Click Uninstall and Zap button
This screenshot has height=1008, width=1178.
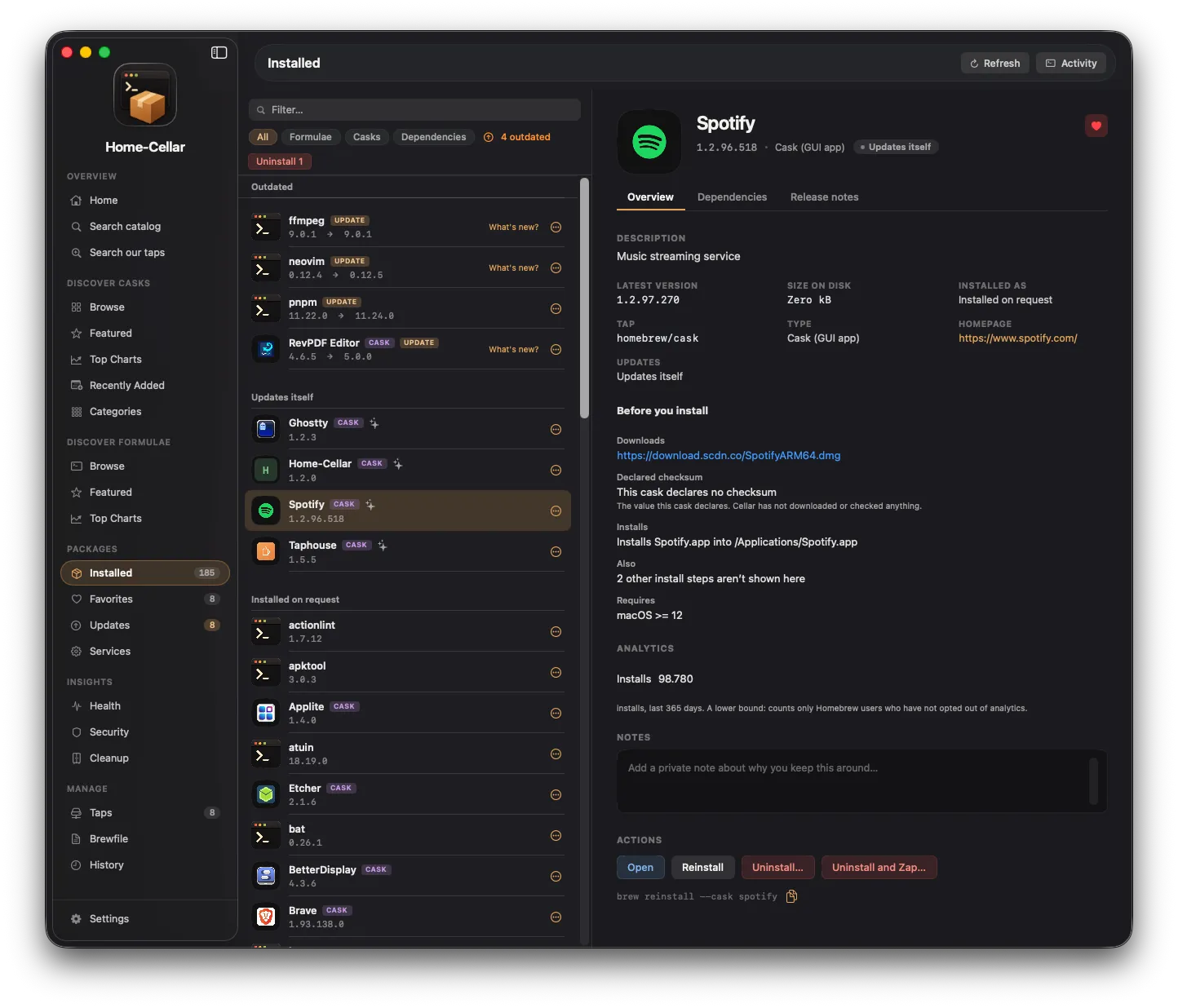click(879, 868)
